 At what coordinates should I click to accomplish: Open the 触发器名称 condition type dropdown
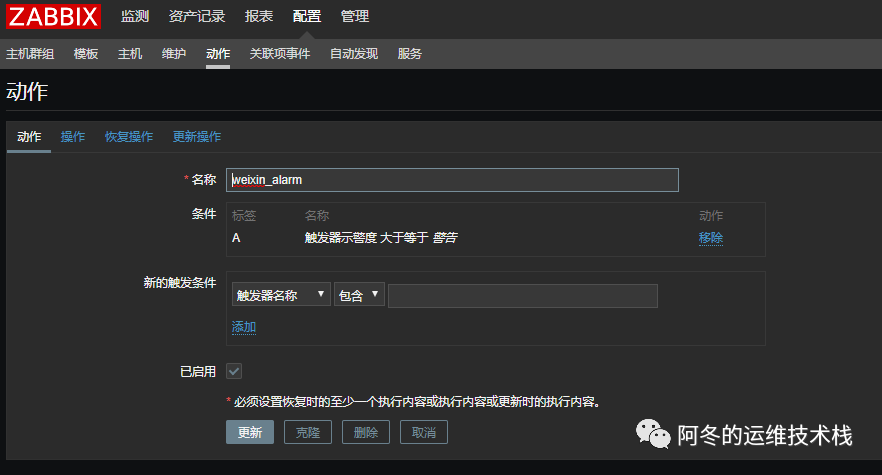click(x=281, y=294)
